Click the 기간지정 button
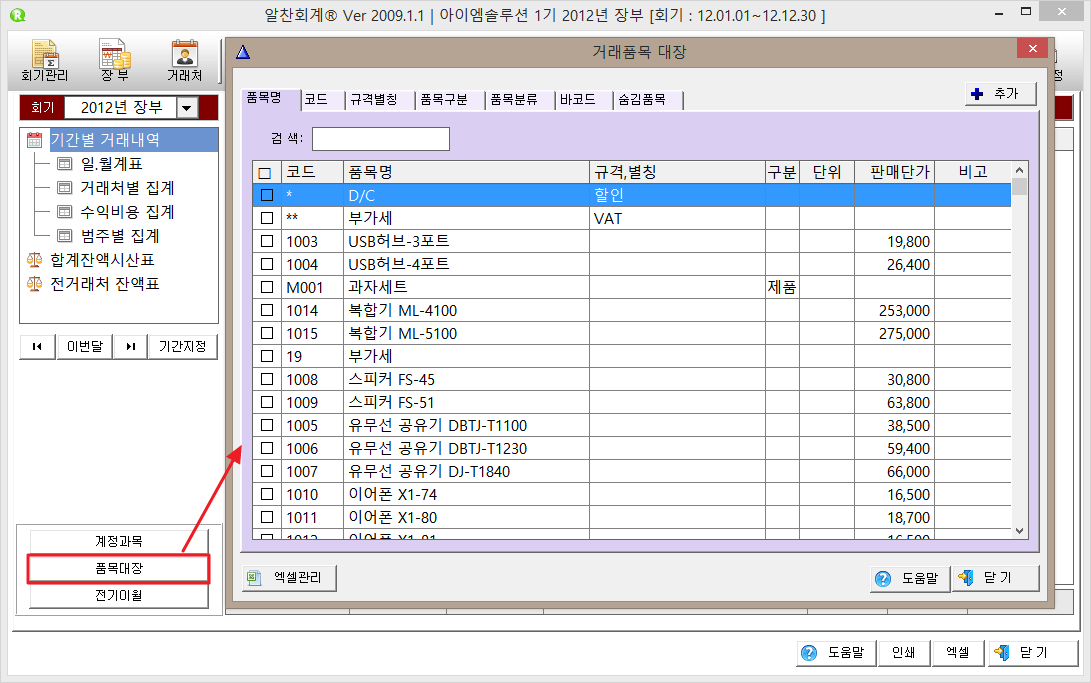The width and height of the screenshot is (1091, 683). (182, 346)
